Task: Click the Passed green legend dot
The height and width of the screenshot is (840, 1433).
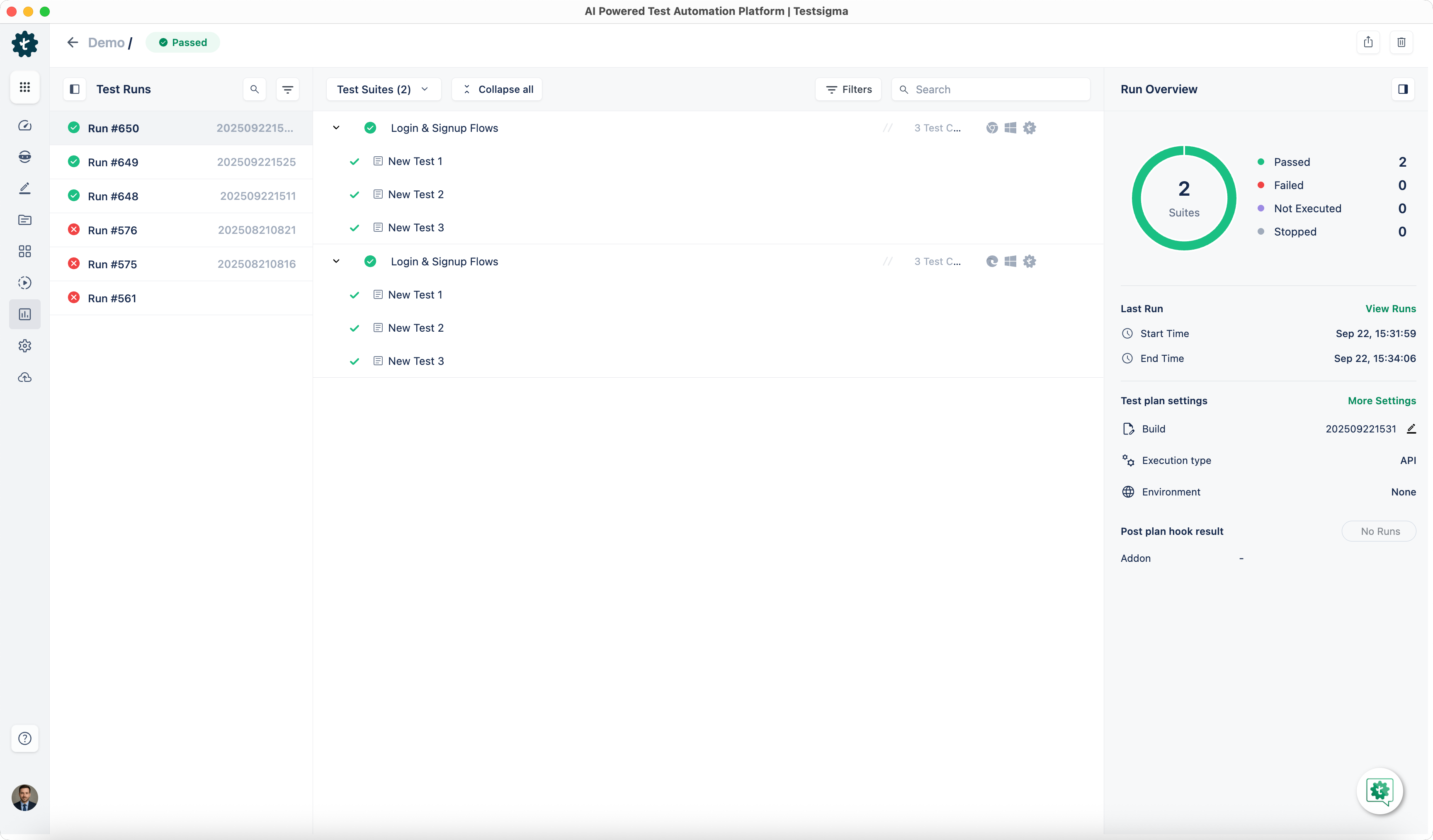Action: pyautogui.click(x=1261, y=162)
